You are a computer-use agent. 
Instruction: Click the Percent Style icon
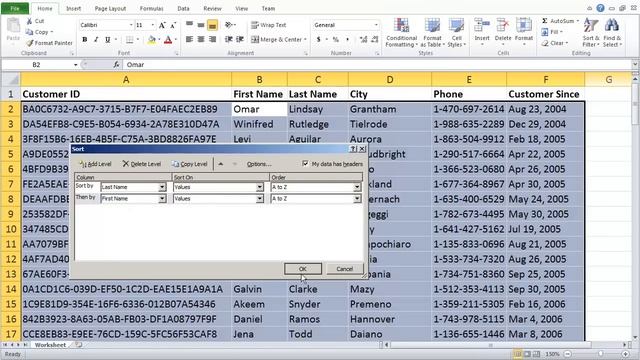coord(336,40)
